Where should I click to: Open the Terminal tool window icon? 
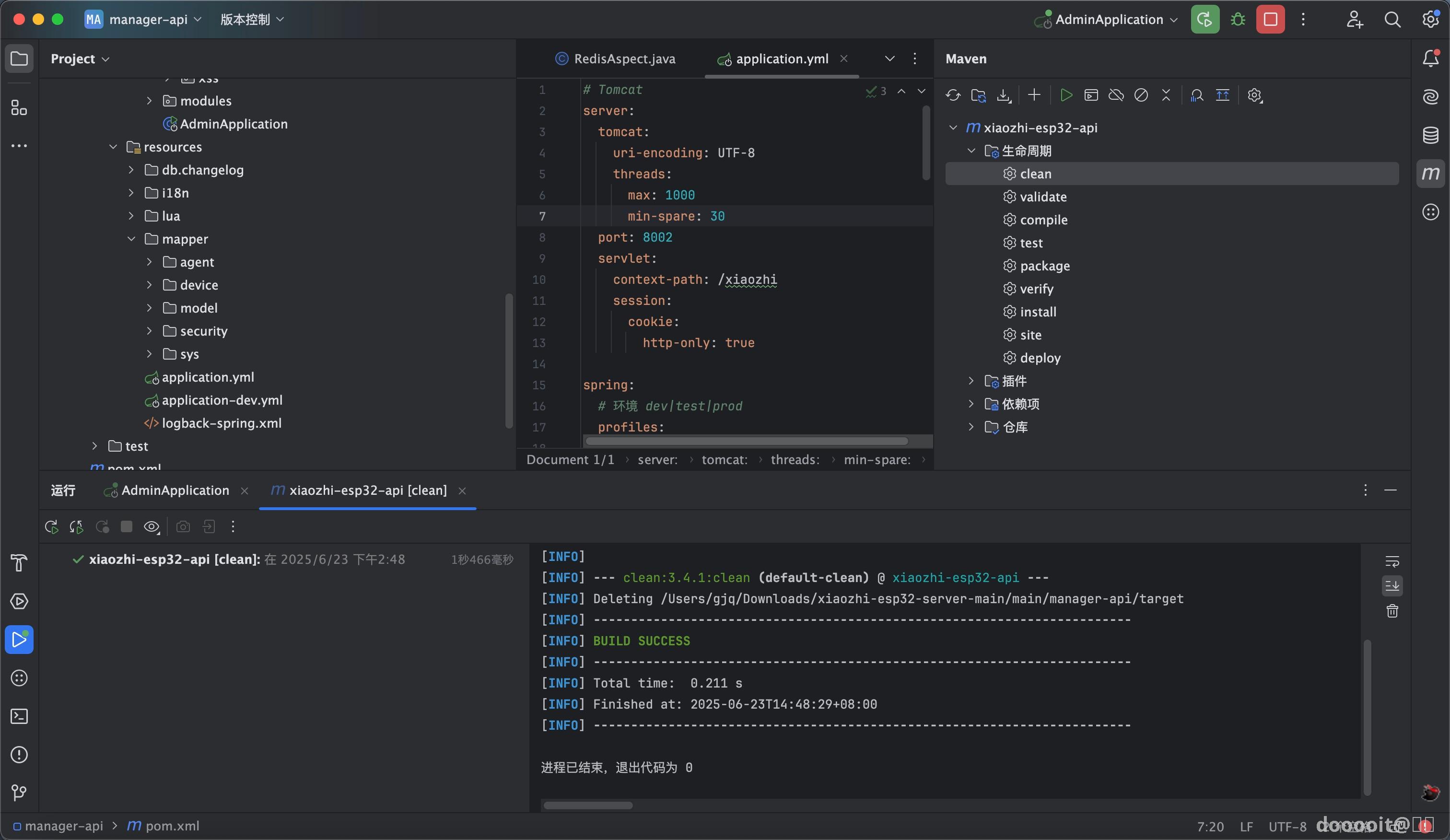(x=20, y=716)
